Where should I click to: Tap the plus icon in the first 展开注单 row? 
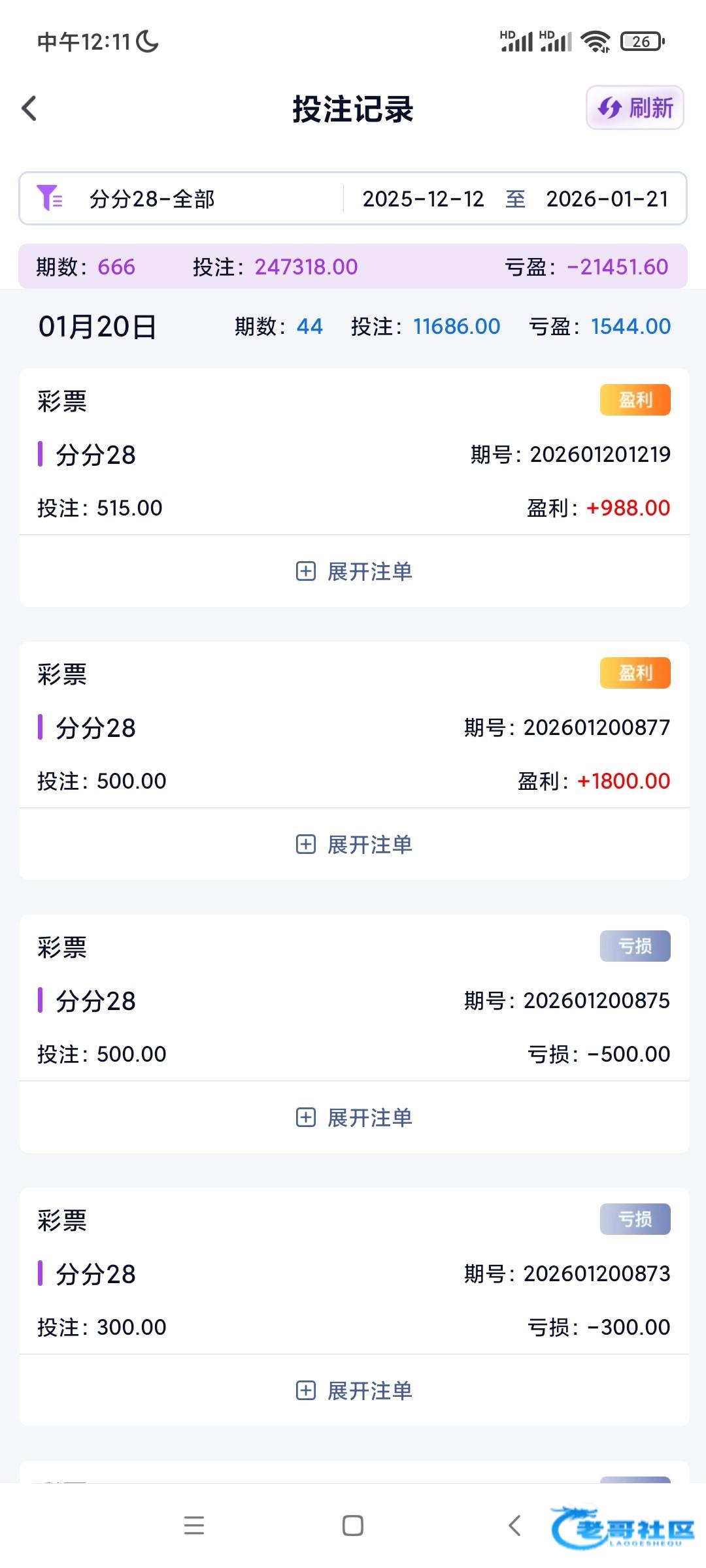(306, 572)
